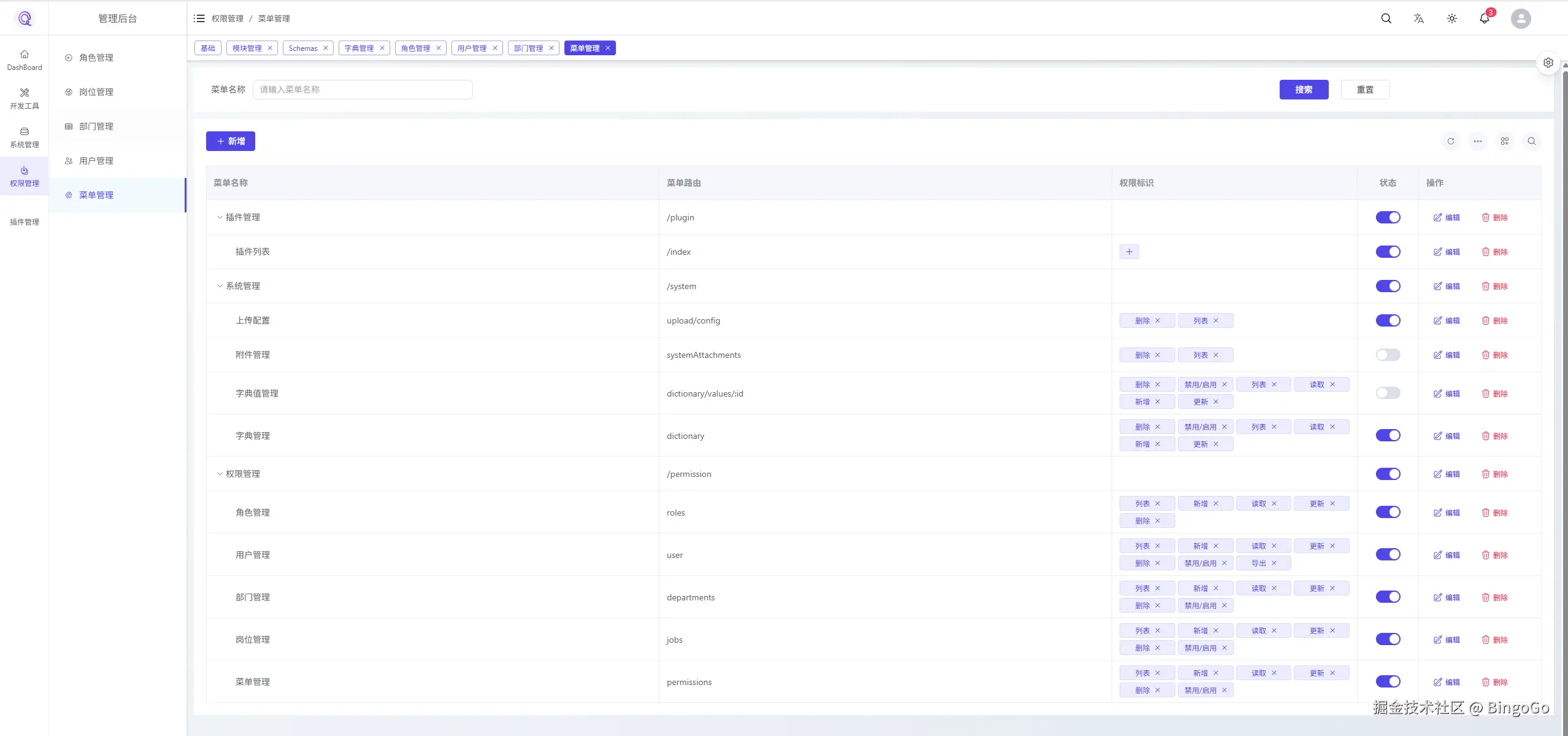
Task: Type in the 菜单名称 input field
Action: (363, 89)
